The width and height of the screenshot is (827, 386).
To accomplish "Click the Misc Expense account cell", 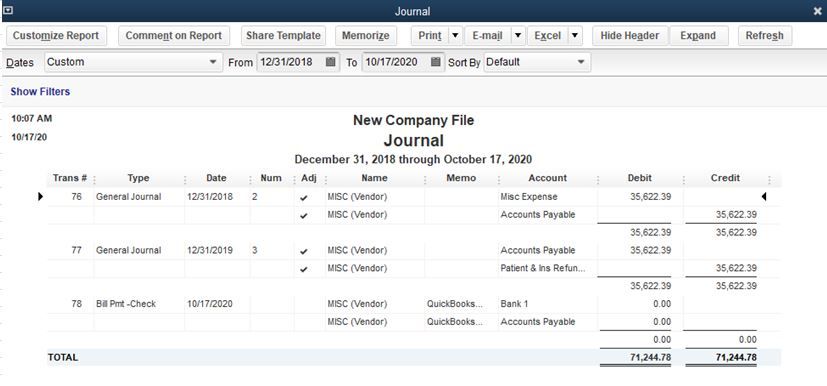I will (x=528, y=197).
